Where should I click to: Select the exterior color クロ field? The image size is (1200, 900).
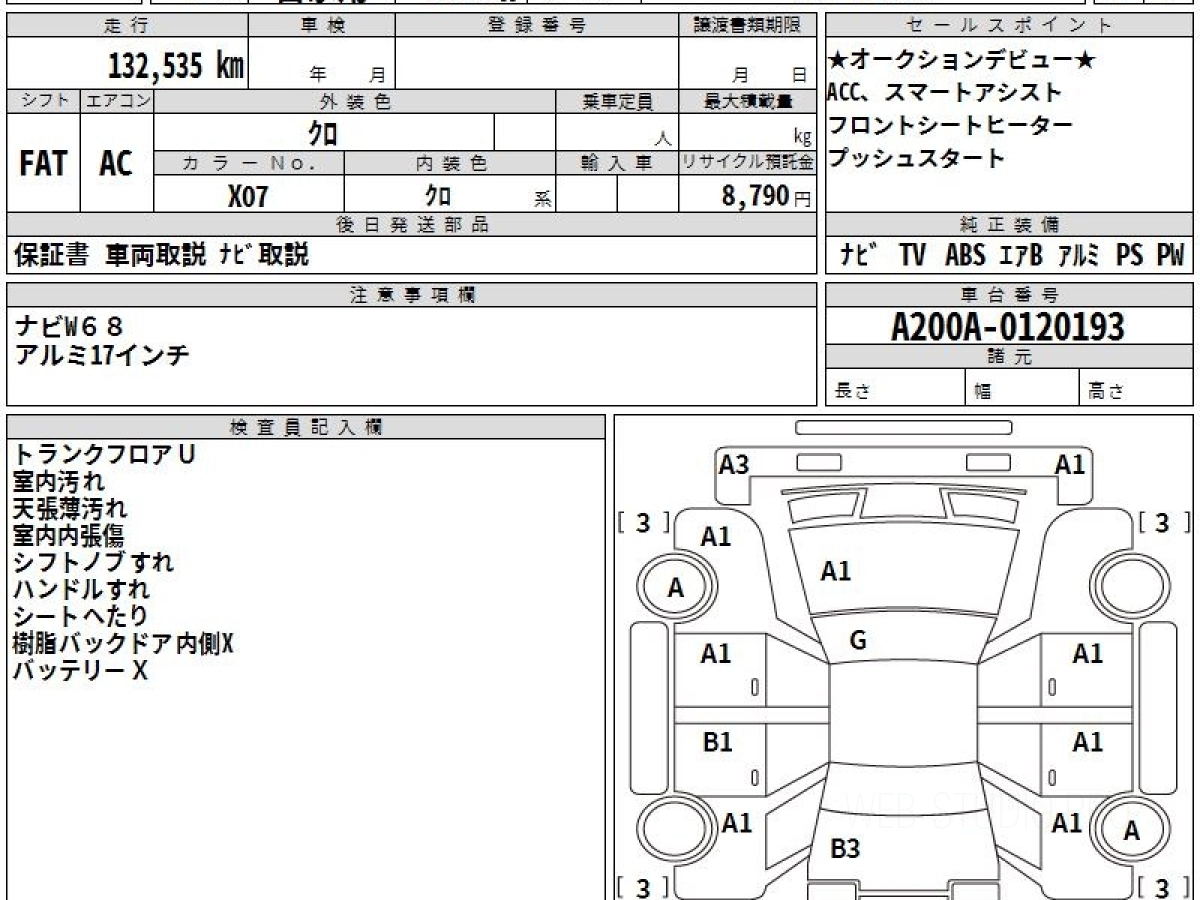[320, 131]
